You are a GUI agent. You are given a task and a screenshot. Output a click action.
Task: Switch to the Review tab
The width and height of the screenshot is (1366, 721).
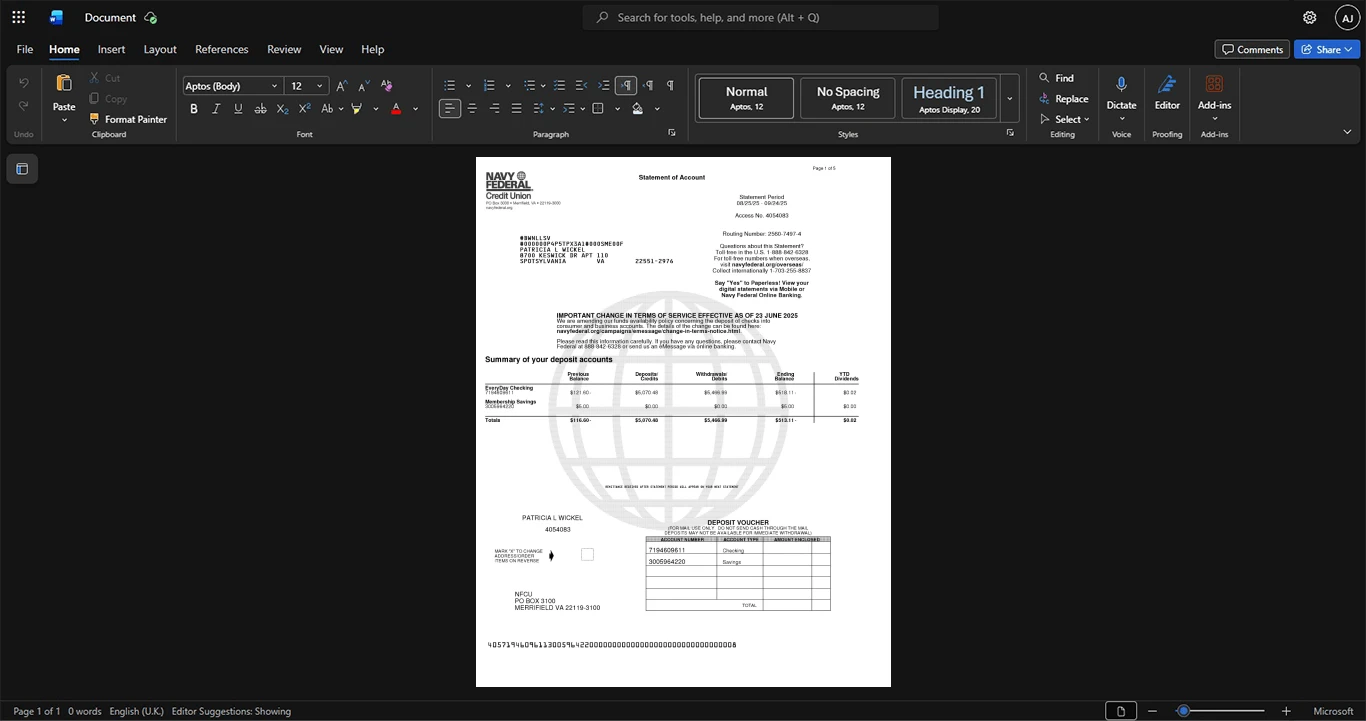[284, 49]
